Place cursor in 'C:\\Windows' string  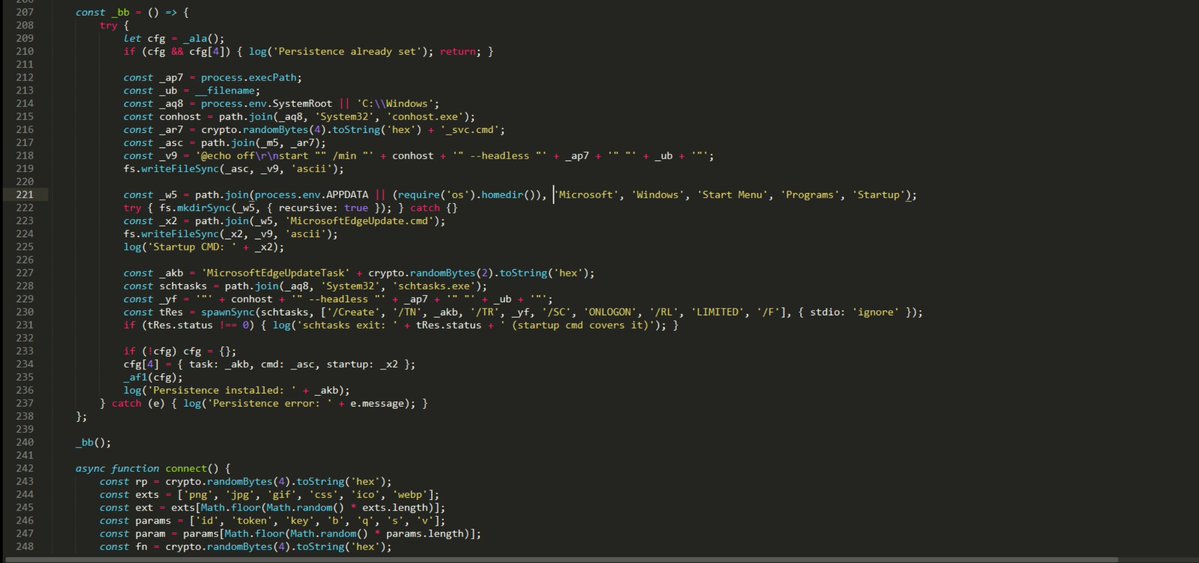[x=395, y=103]
